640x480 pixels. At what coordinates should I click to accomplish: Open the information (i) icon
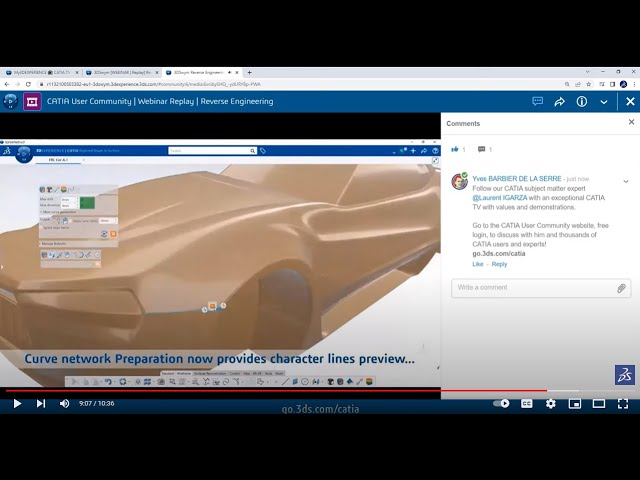coord(582,102)
